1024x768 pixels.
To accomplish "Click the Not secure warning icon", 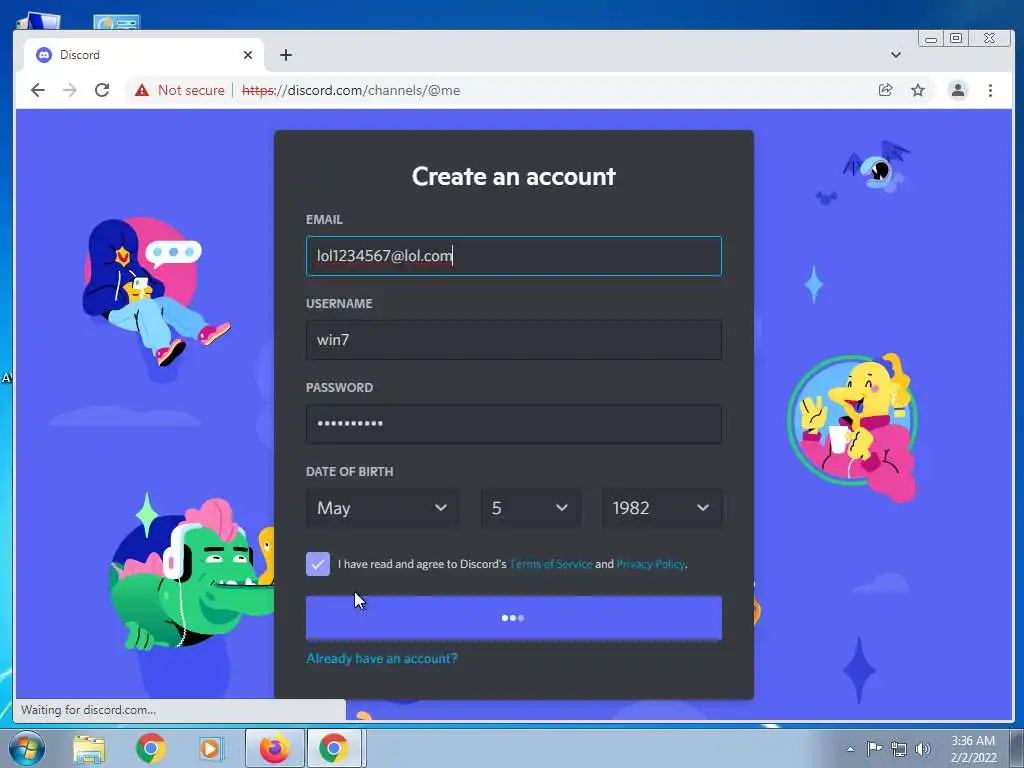I will click(142, 90).
